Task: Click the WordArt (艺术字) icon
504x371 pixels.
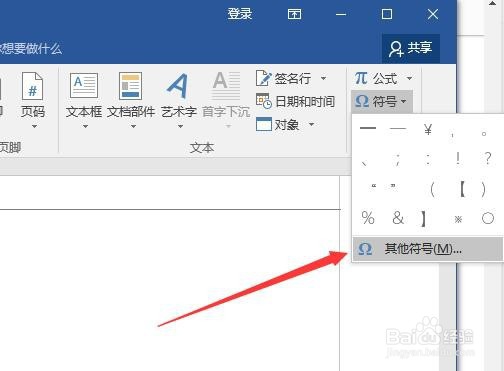Action: pos(177,85)
